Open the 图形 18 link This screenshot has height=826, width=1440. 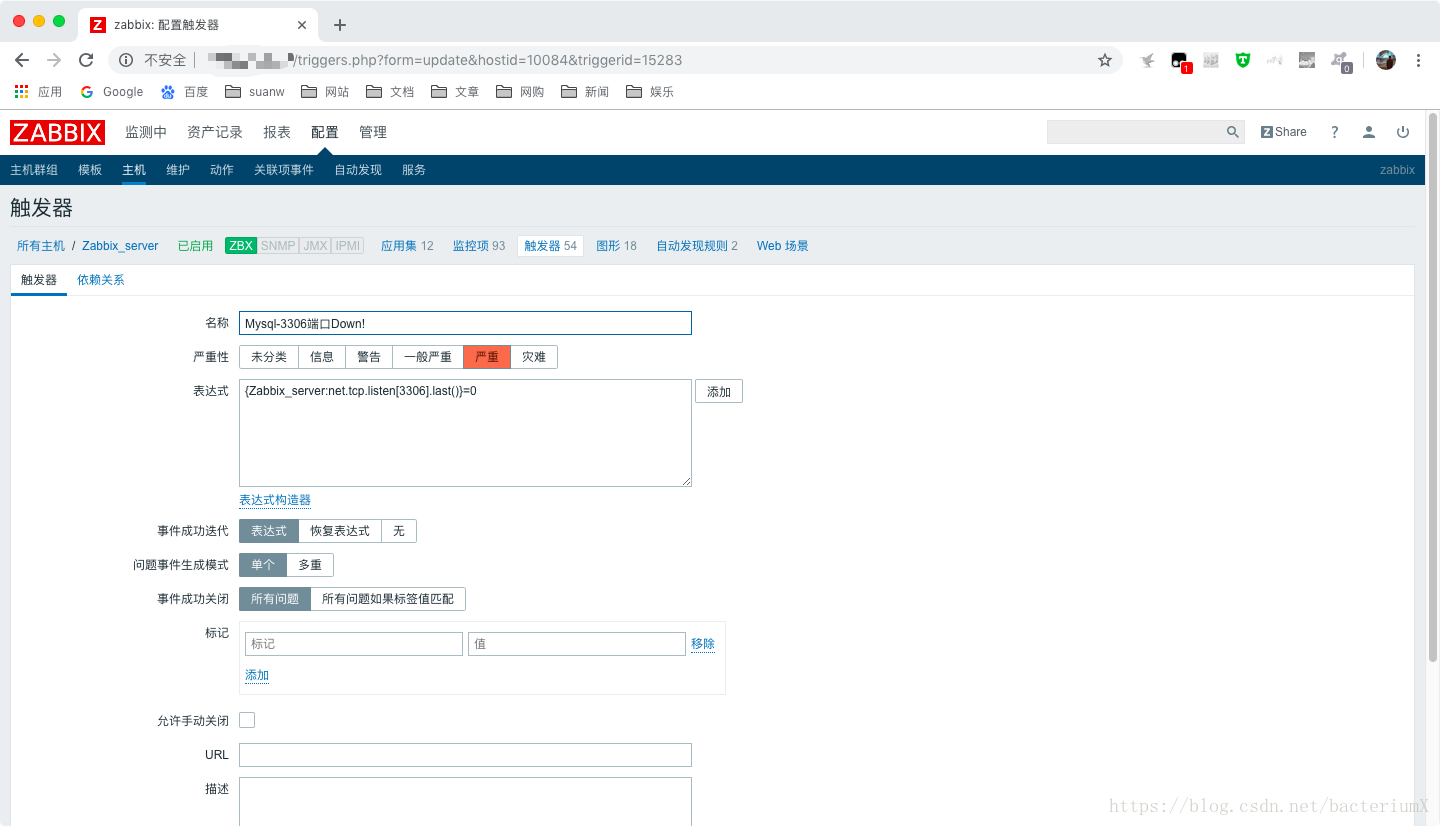point(616,246)
